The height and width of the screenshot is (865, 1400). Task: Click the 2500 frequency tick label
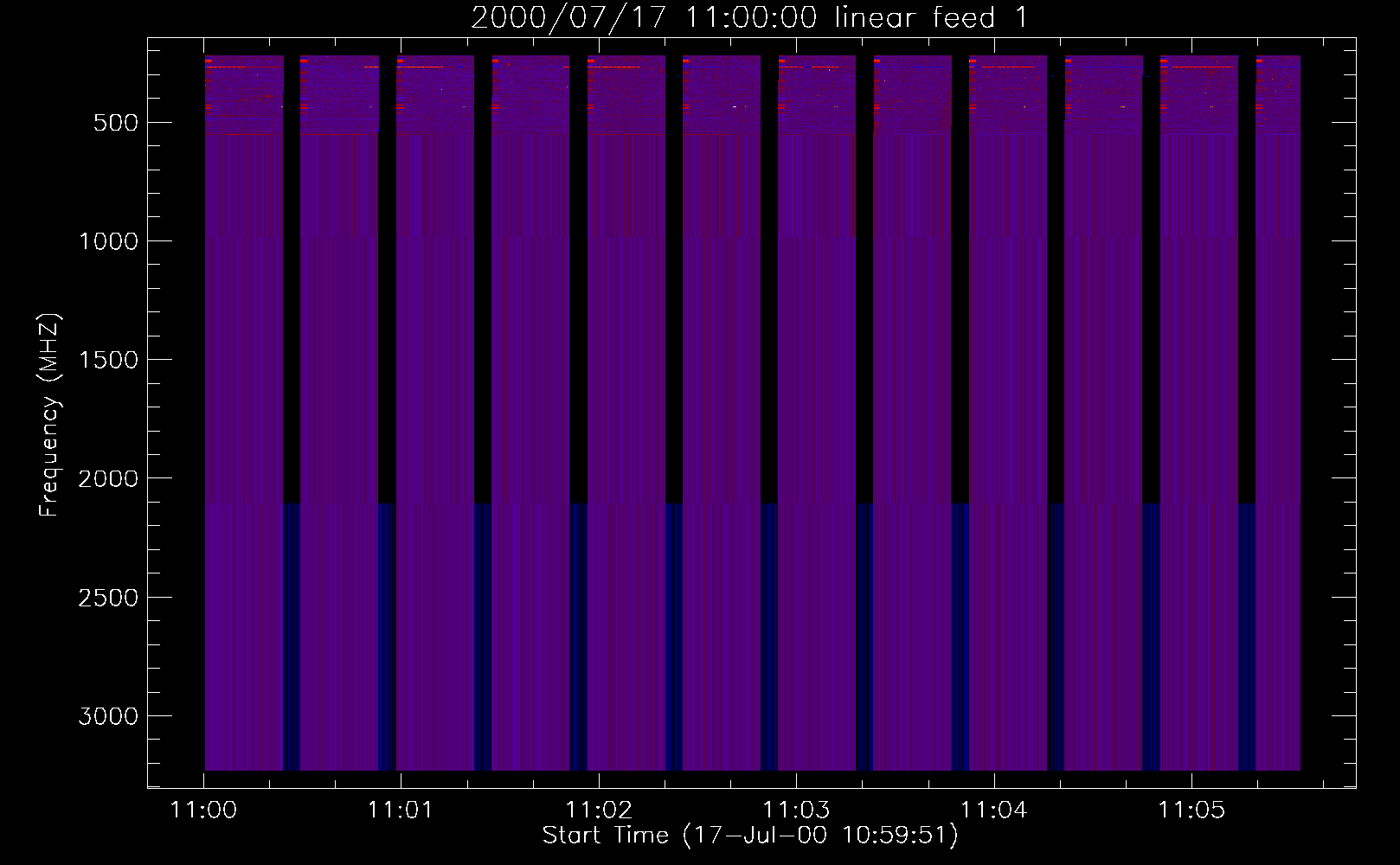pyautogui.click(x=108, y=598)
